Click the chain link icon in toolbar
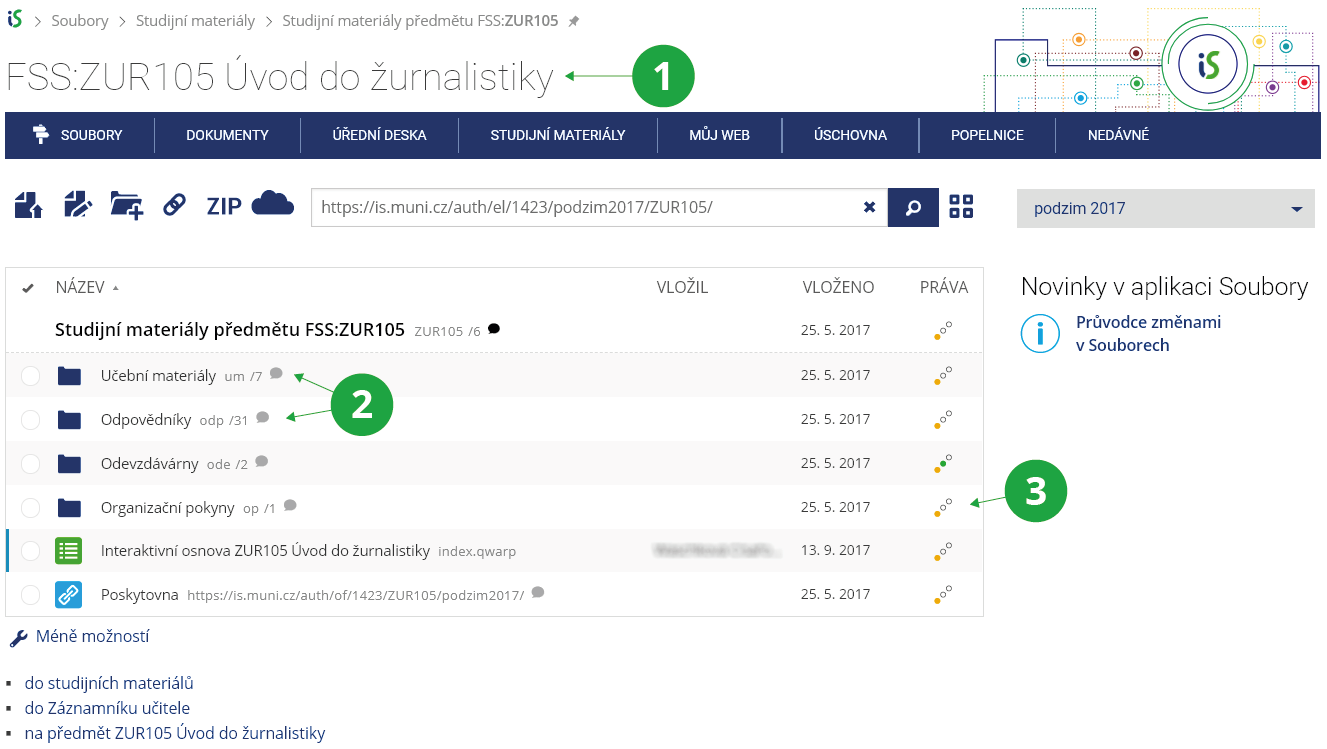 click(x=175, y=206)
